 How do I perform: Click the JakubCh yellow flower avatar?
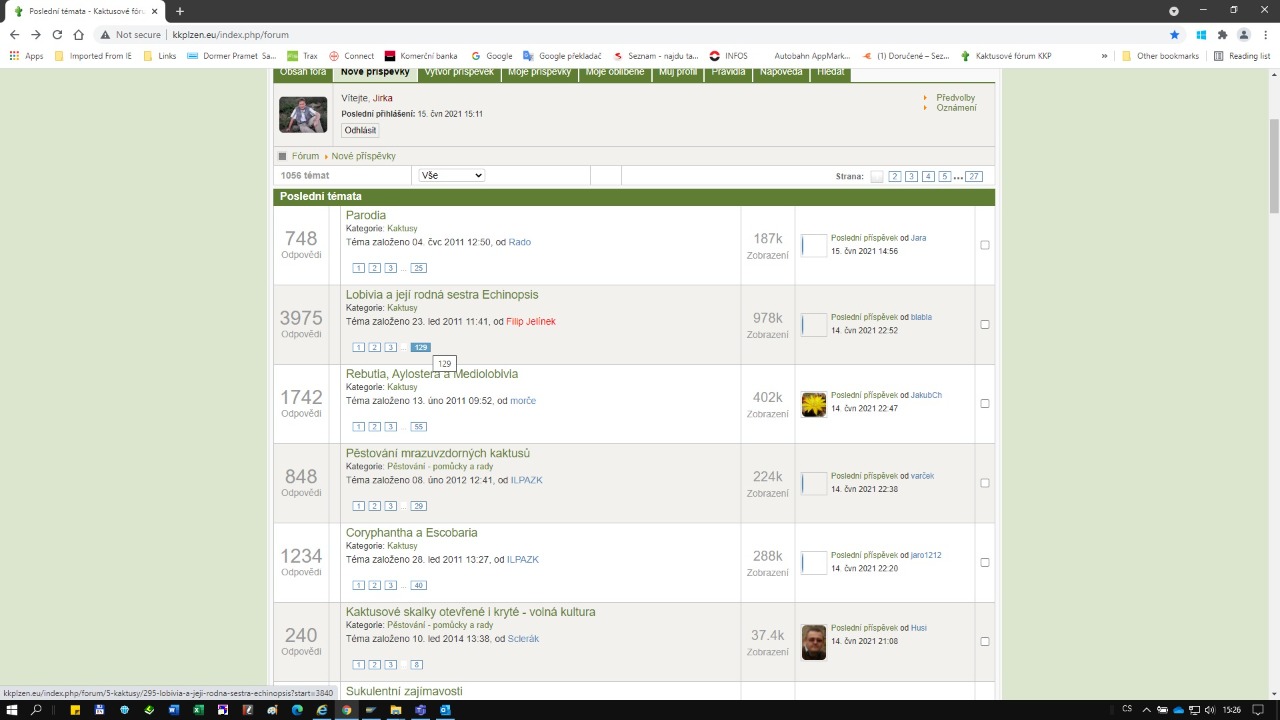tap(814, 404)
